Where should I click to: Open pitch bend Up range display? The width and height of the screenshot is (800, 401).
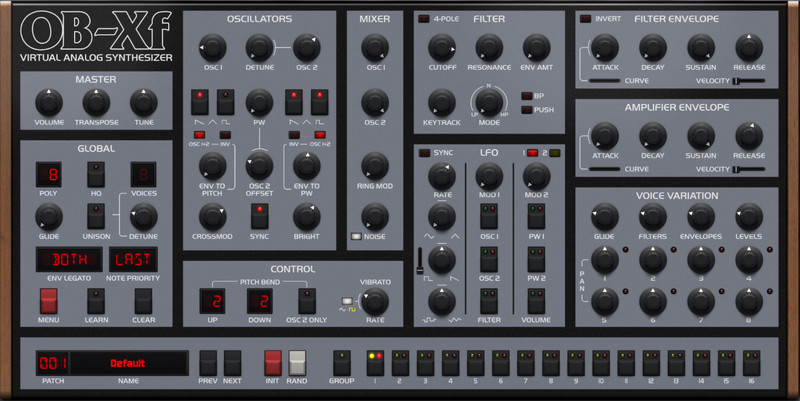pos(212,301)
